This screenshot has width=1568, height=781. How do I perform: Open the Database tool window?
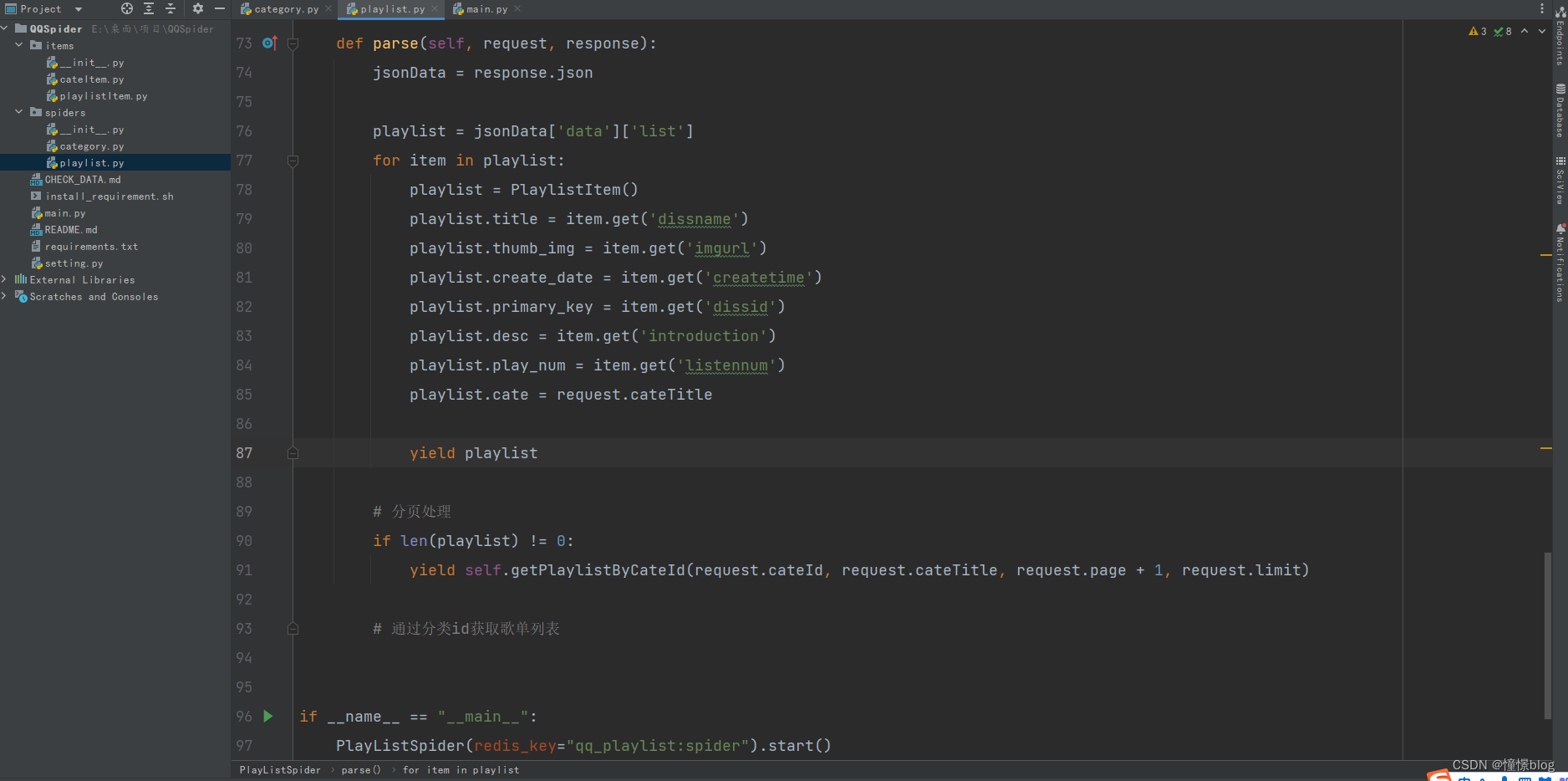(1560, 110)
